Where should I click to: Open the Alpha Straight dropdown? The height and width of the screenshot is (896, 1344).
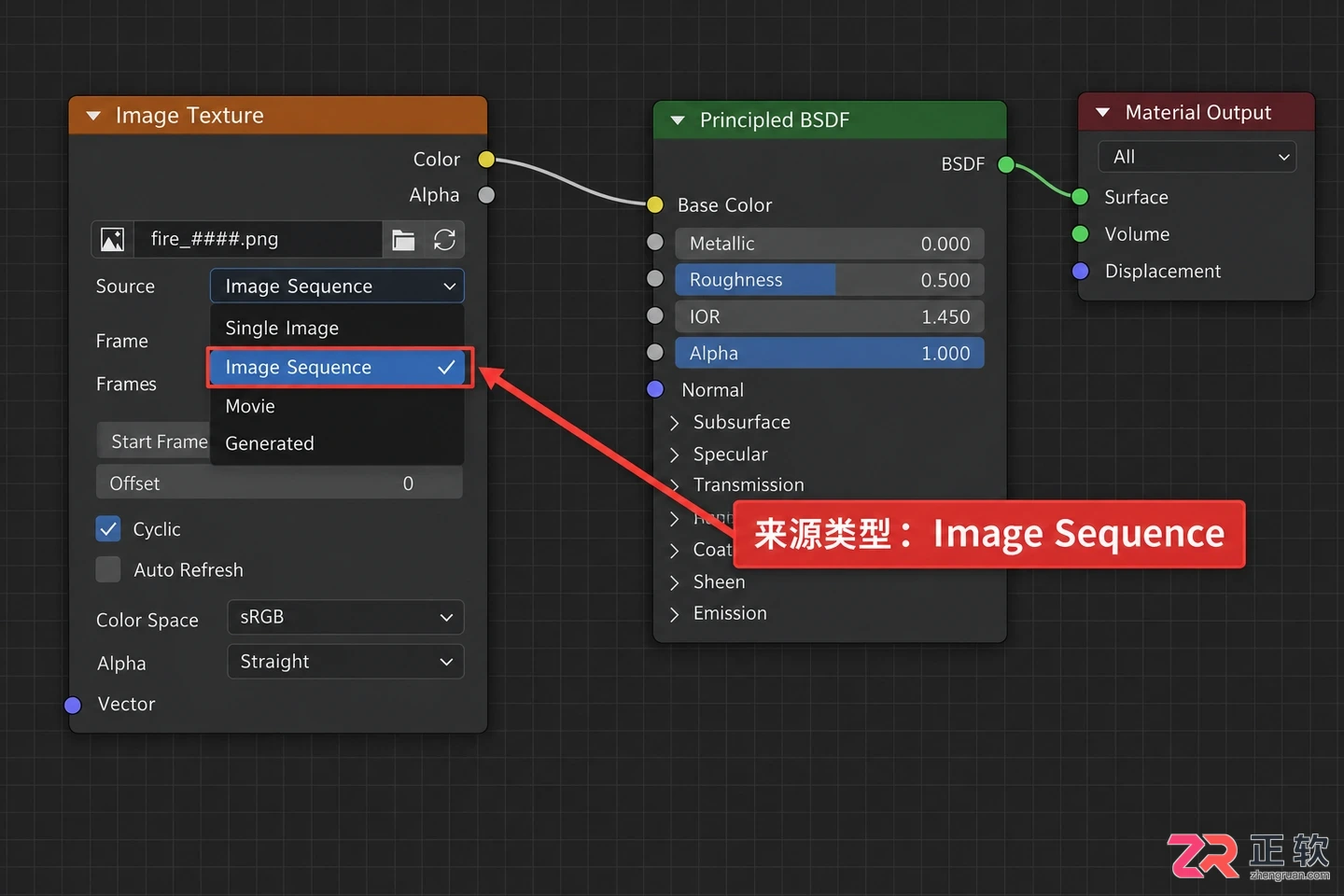(x=345, y=662)
